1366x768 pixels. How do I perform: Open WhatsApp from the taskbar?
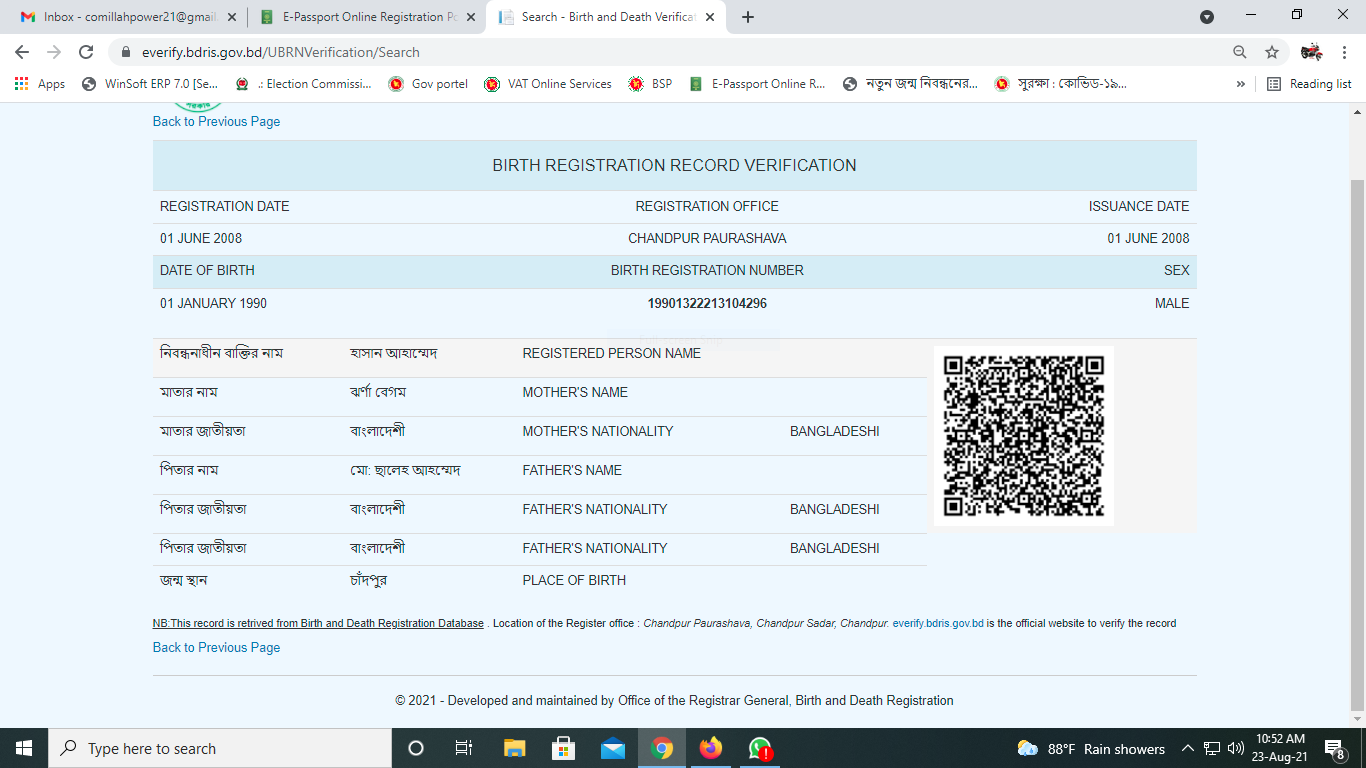760,748
